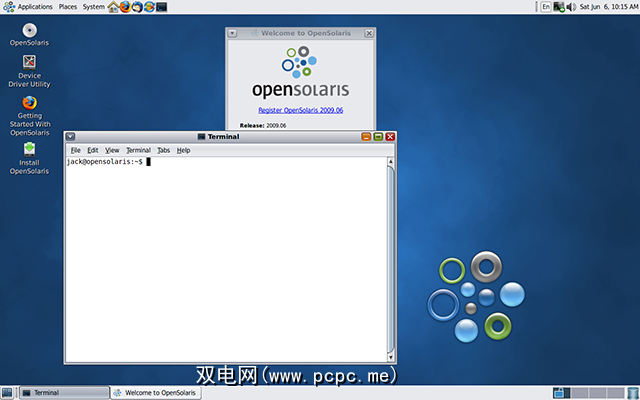The height and width of the screenshot is (400, 640).
Task: Open the Terminal File menu
Action: tap(76, 150)
